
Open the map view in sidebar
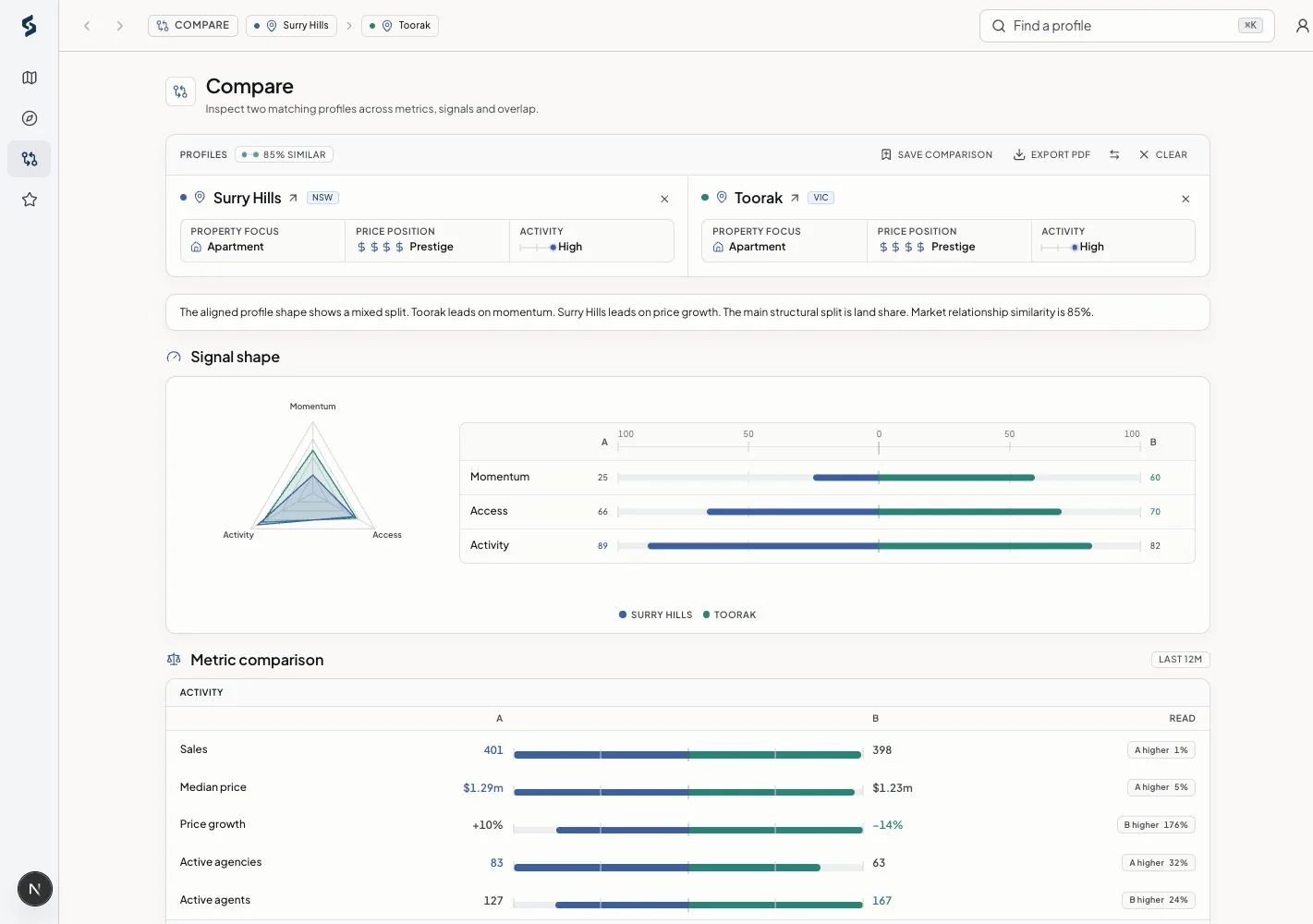(x=30, y=78)
